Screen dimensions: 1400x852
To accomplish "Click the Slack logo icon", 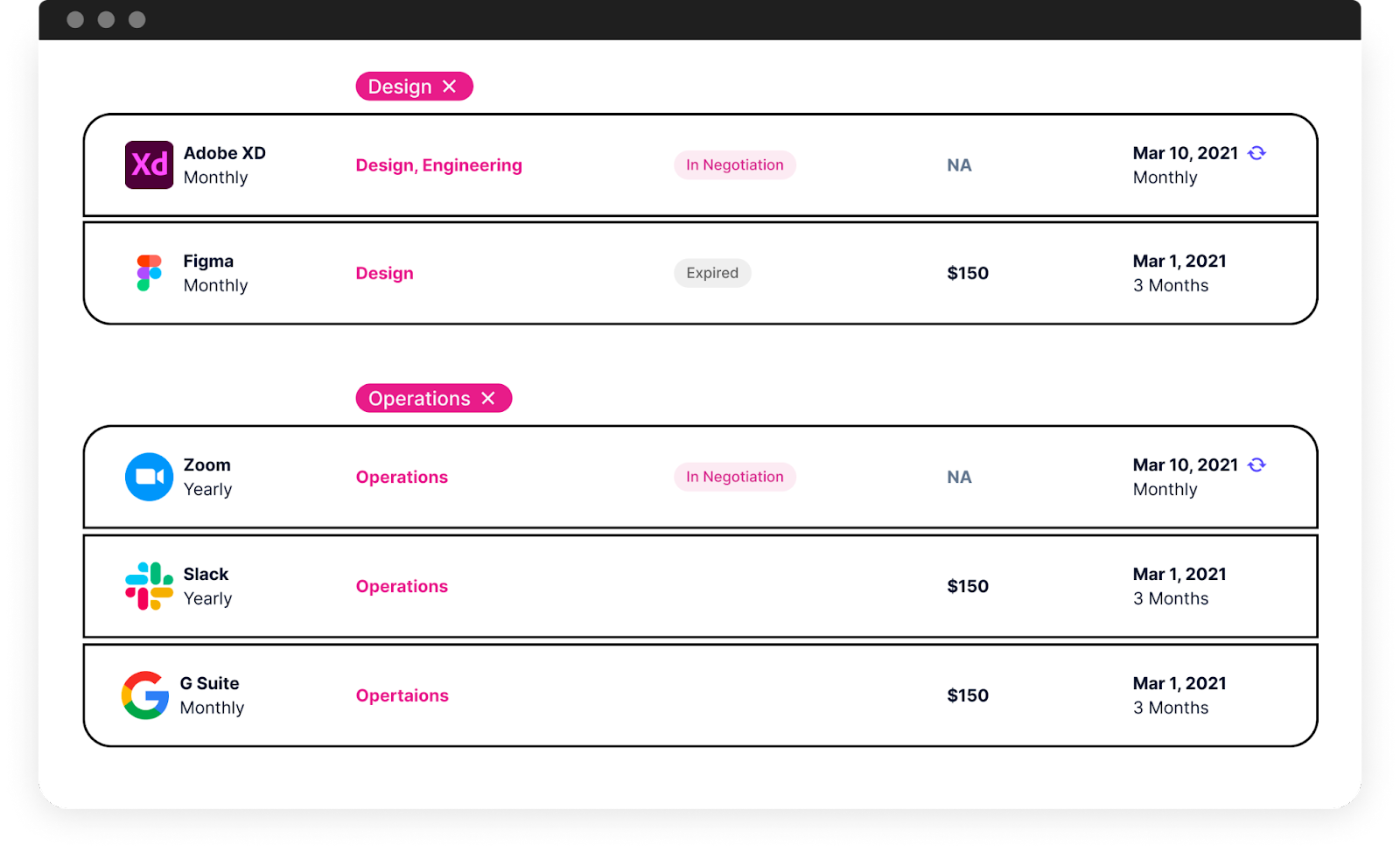I will (149, 586).
